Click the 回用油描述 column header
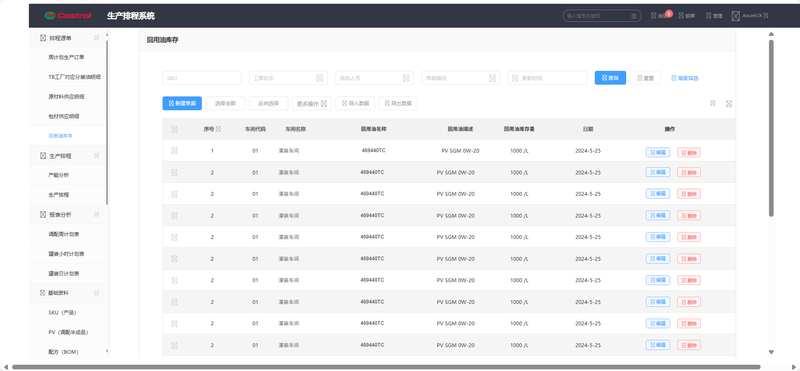800x371 pixels. click(x=460, y=129)
